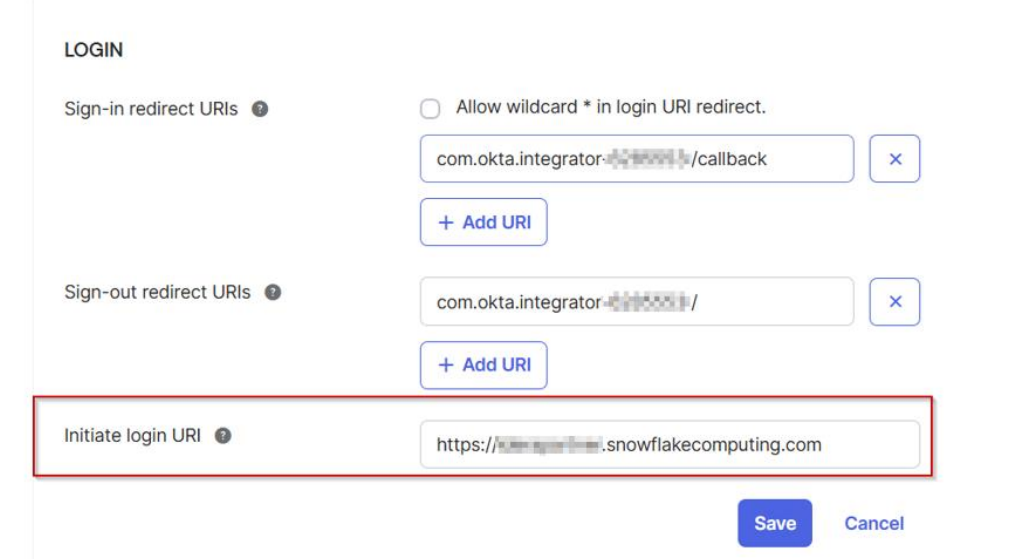Click the Sign-in redirect URIs label
This screenshot has width=1013, height=559.
(x=151, y=109)
